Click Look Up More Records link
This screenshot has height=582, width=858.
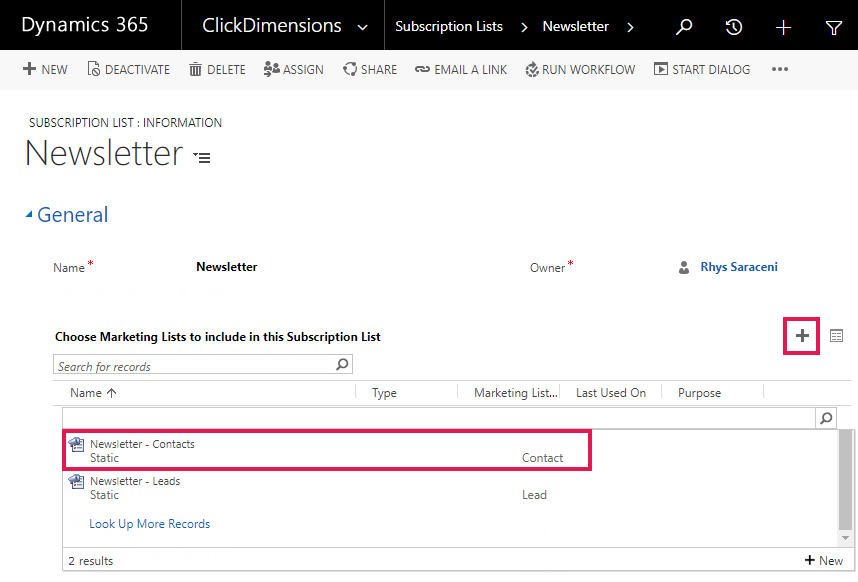149,523
